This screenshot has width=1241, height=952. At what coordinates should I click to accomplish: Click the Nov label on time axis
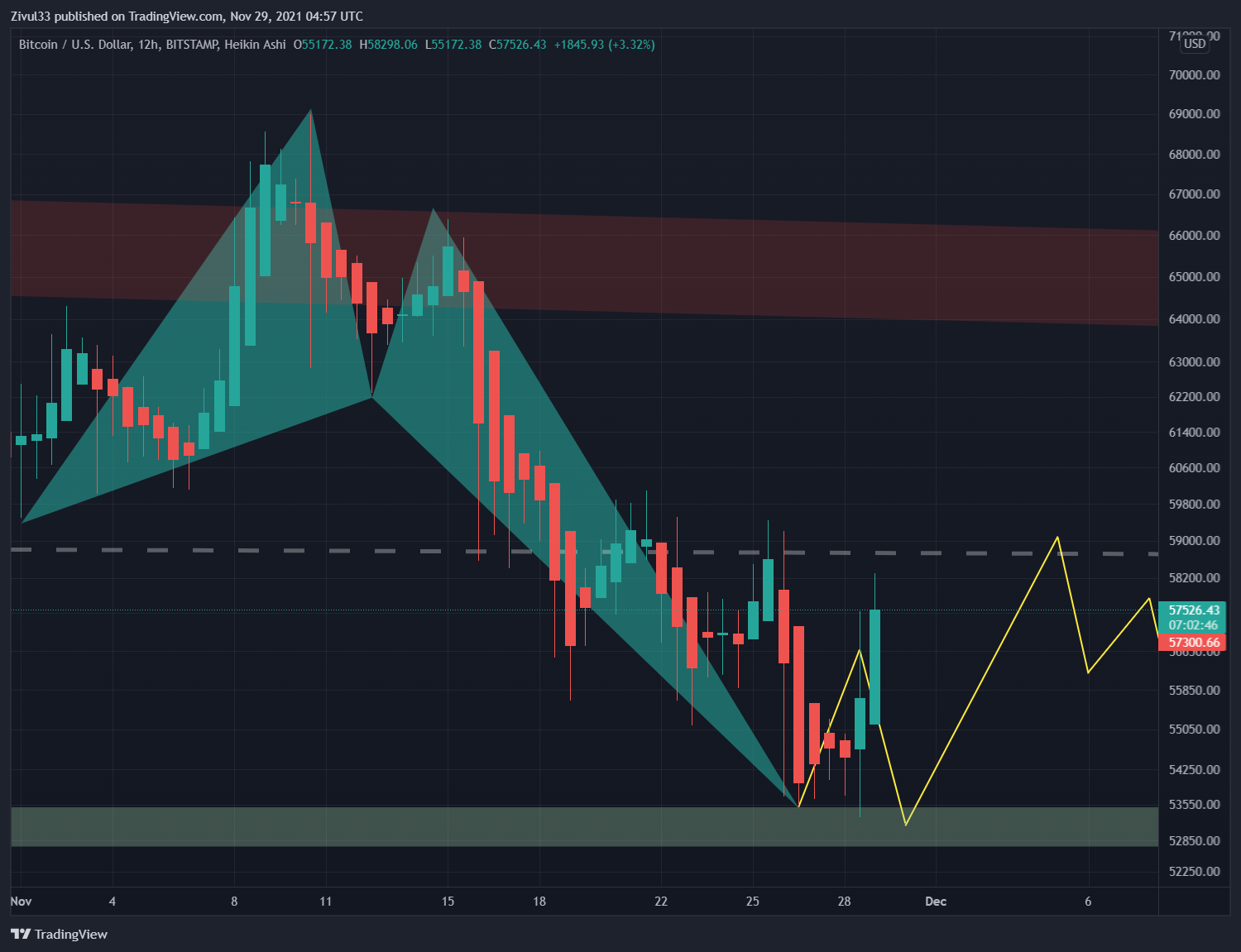(21, 902)
